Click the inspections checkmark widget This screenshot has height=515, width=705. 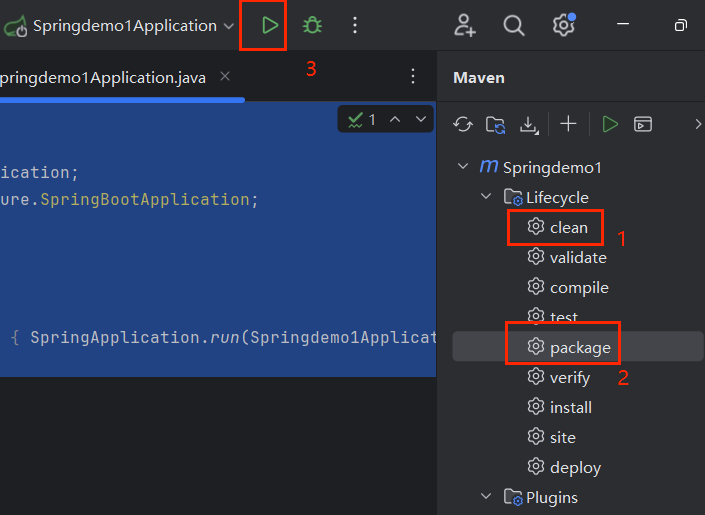[x=361, y=120]
